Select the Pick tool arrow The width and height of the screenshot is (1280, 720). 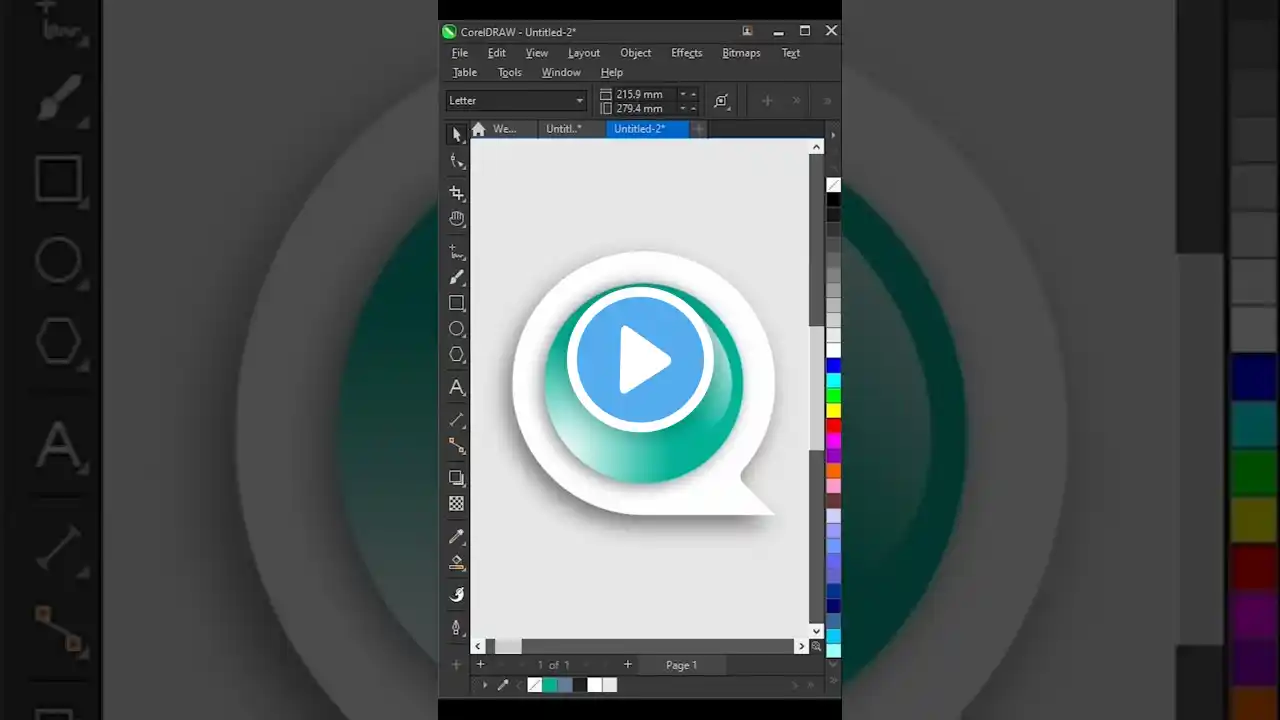pyautogui.click(x=457, y=135)
